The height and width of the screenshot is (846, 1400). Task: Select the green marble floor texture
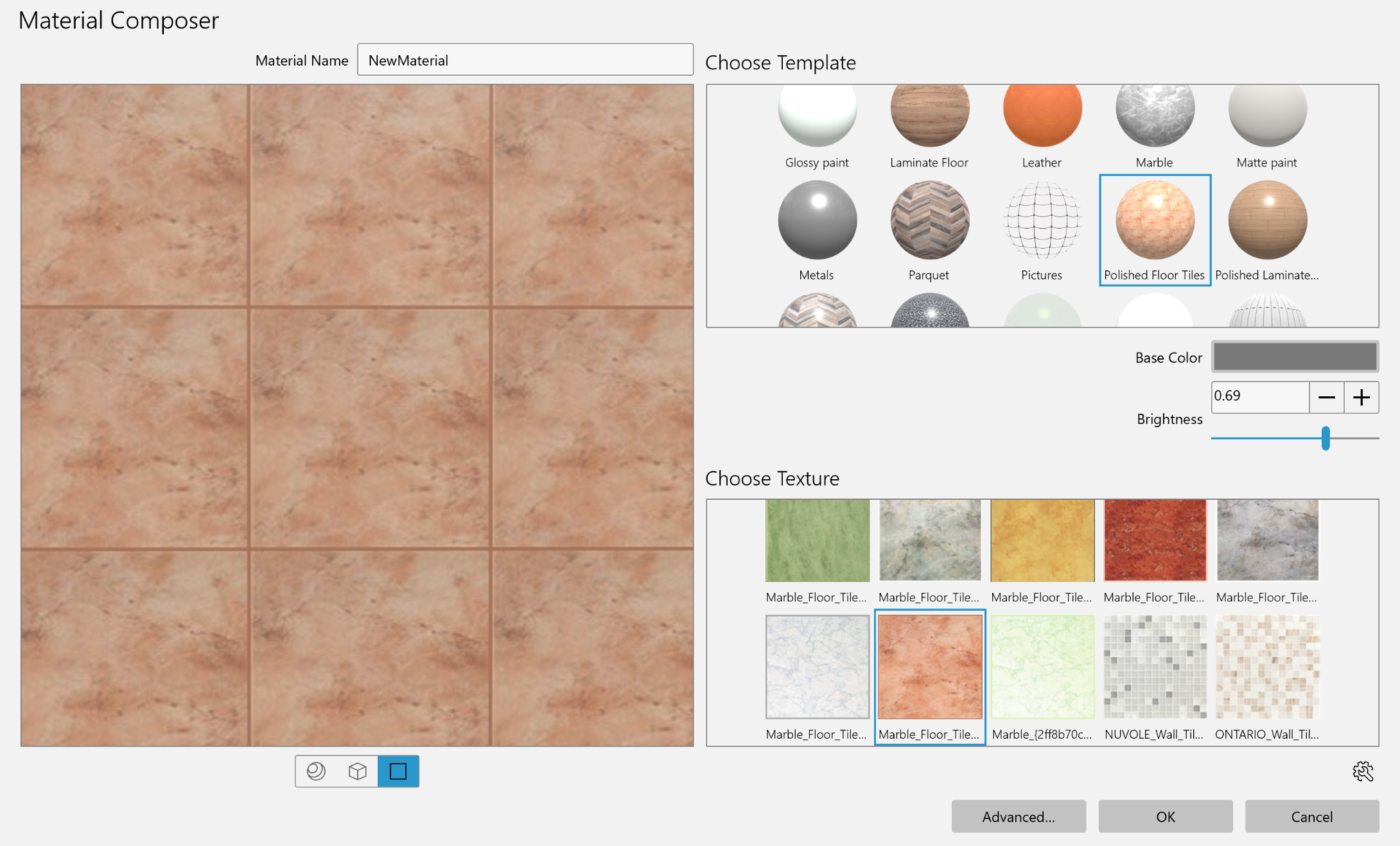(x=817, y=541)
